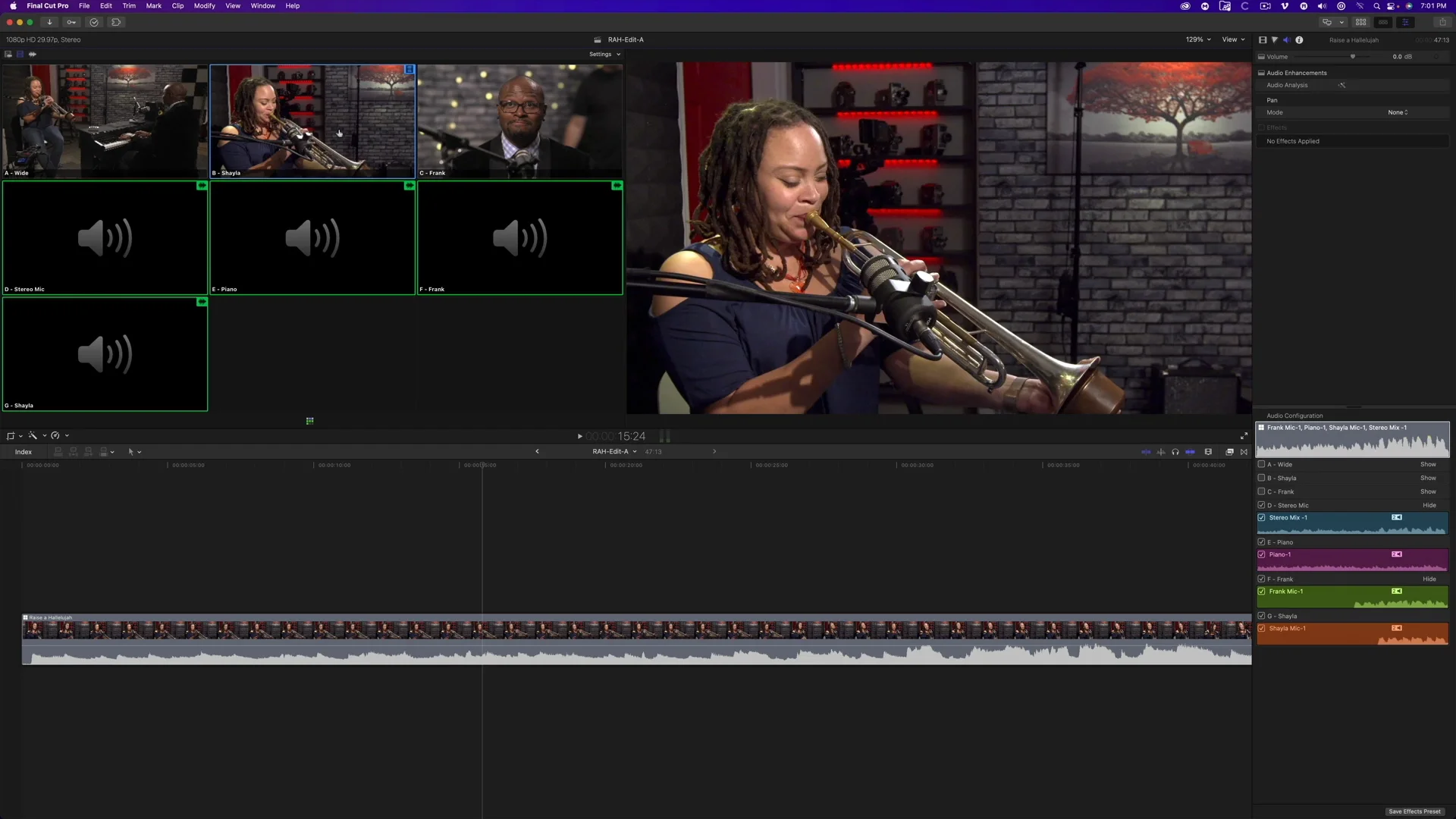The image size is (1456, 819).
Task: Open the viewer zoom 129% dropdown
Action: click(x=1198, y=39)
